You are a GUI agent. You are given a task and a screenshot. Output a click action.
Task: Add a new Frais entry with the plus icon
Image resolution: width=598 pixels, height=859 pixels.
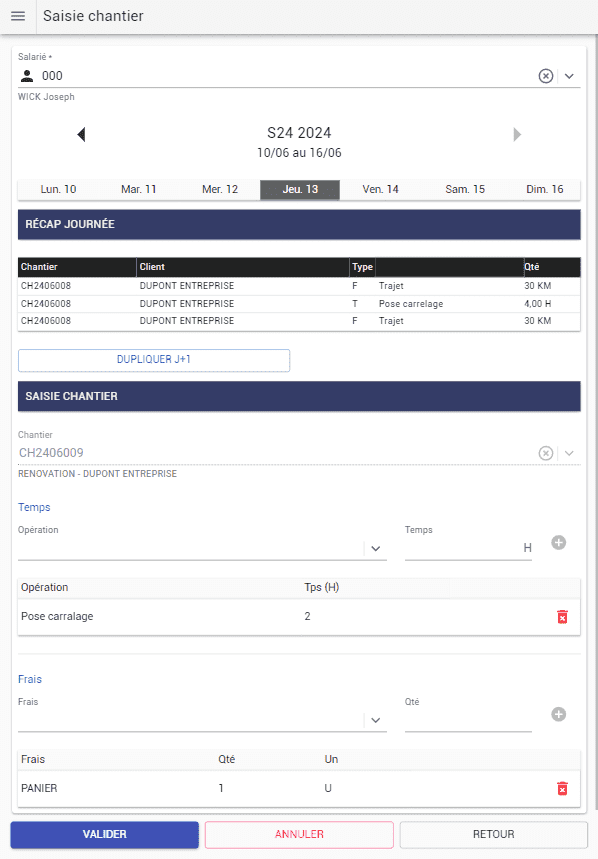point(559,714)
